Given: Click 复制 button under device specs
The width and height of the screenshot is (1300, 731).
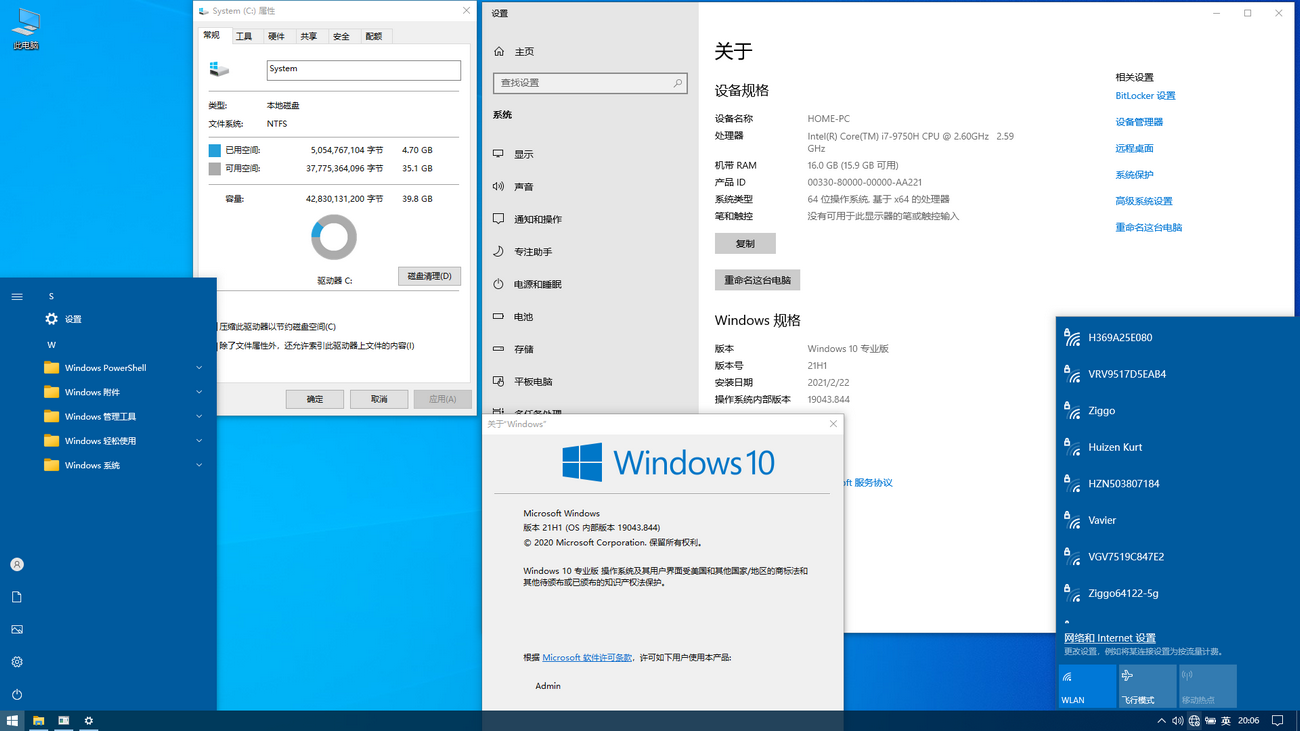Looking at the screenshot, I should [745, 243].
